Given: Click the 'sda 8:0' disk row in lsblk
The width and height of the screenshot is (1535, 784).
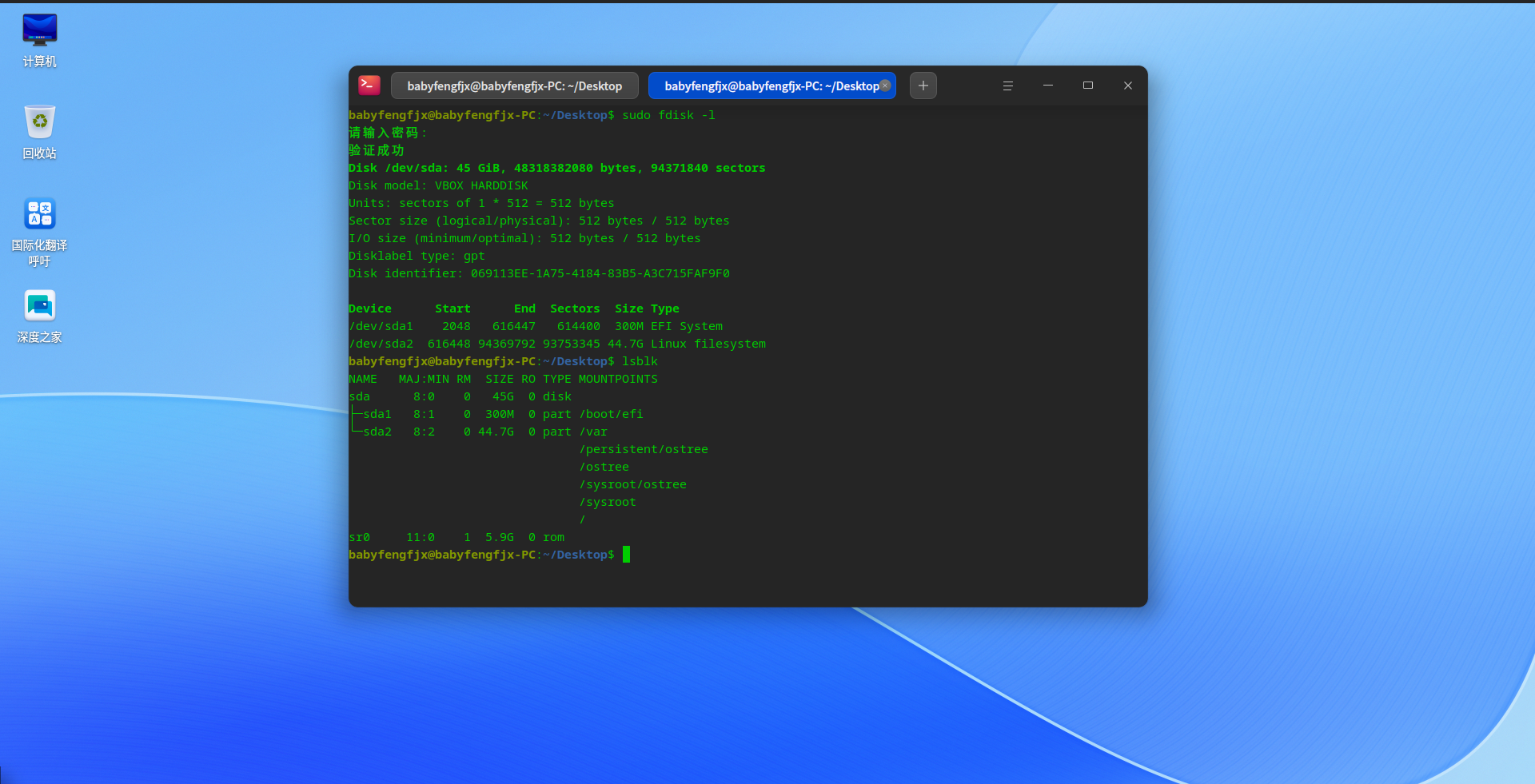Looking at the screenshot, I should tap(460, 396).
